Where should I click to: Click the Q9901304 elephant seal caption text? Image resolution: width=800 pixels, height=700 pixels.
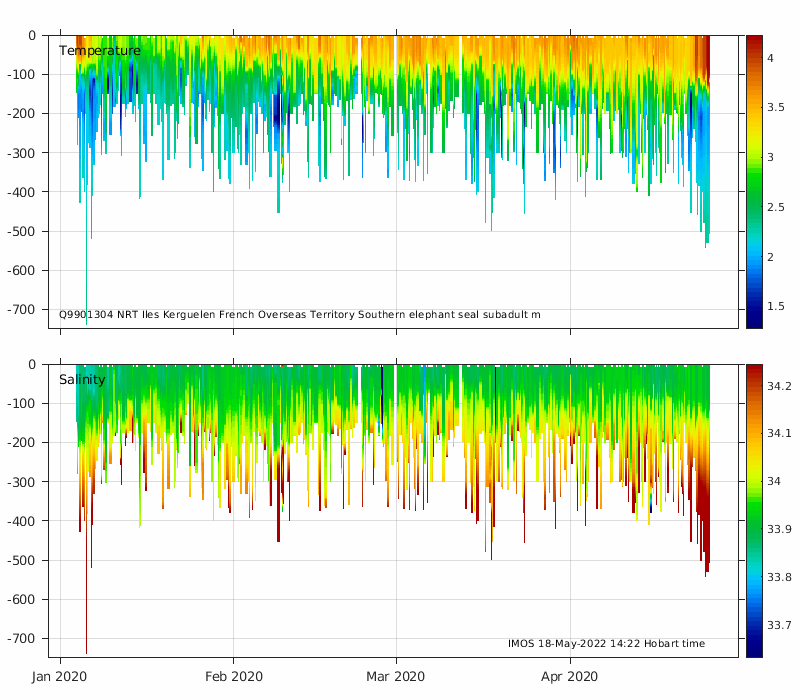click(x=300, y=315)
